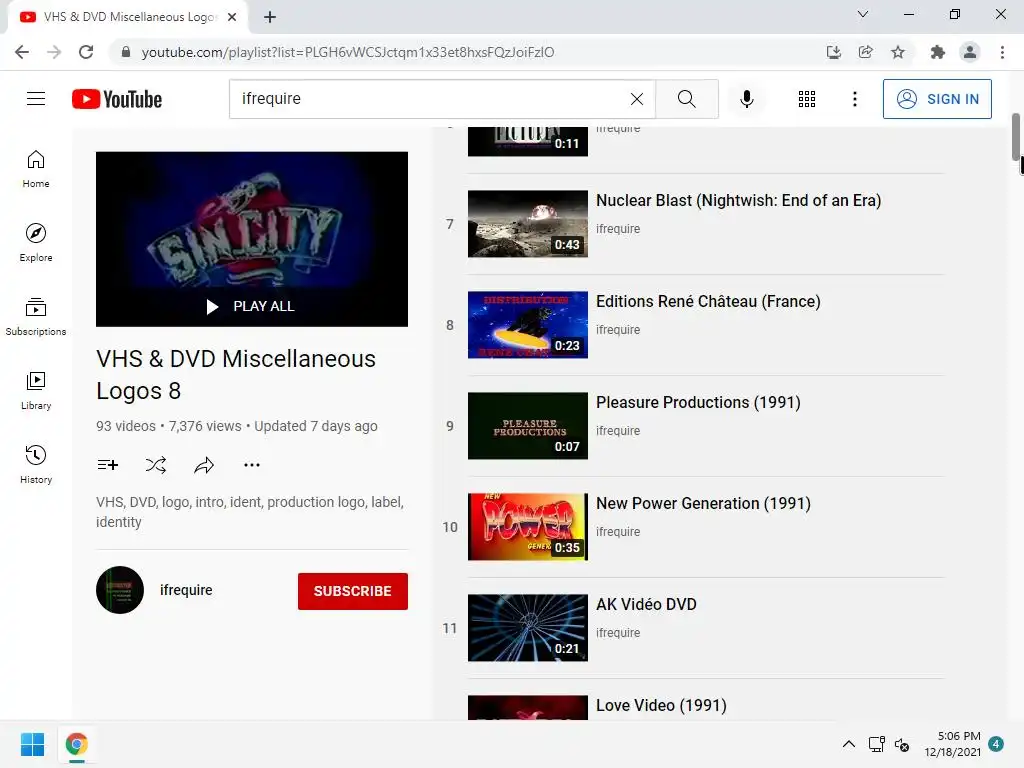This screenshot has height=768, width=1024.
Task: Open a new browser tab
Action: tap(270, 17)
